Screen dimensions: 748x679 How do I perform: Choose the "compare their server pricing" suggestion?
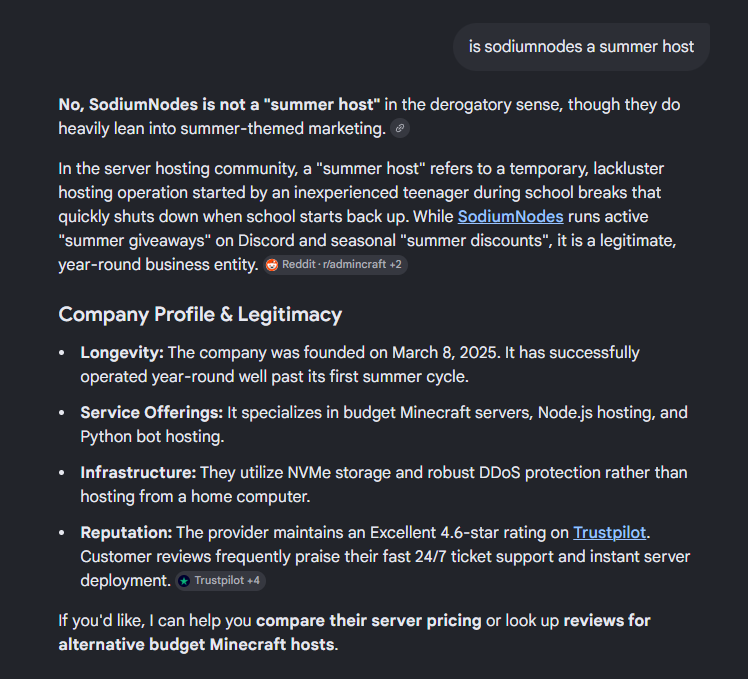pyautogui.click(x=369, y=621)
